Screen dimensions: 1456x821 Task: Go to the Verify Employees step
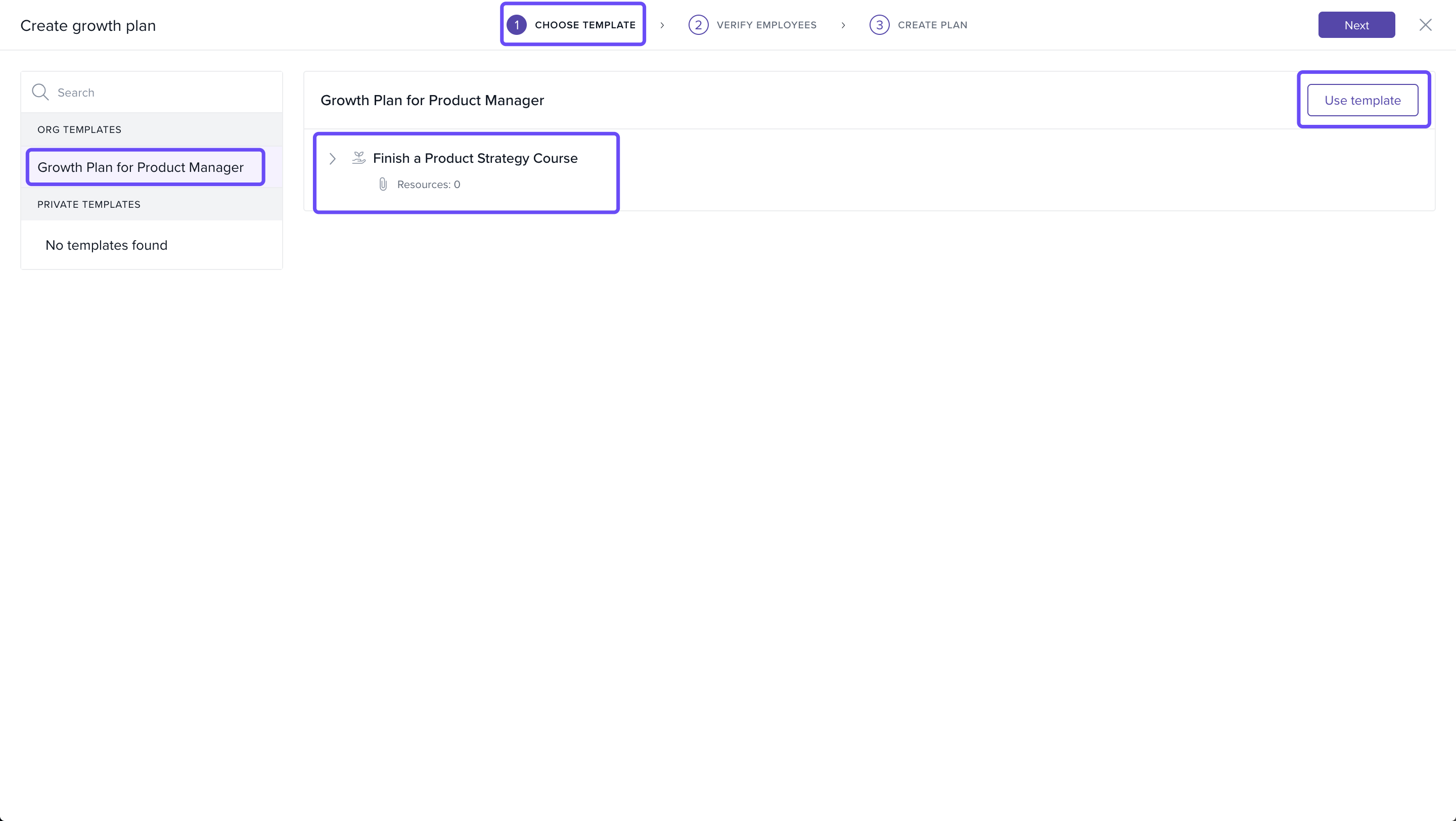[x=766, y=25]
